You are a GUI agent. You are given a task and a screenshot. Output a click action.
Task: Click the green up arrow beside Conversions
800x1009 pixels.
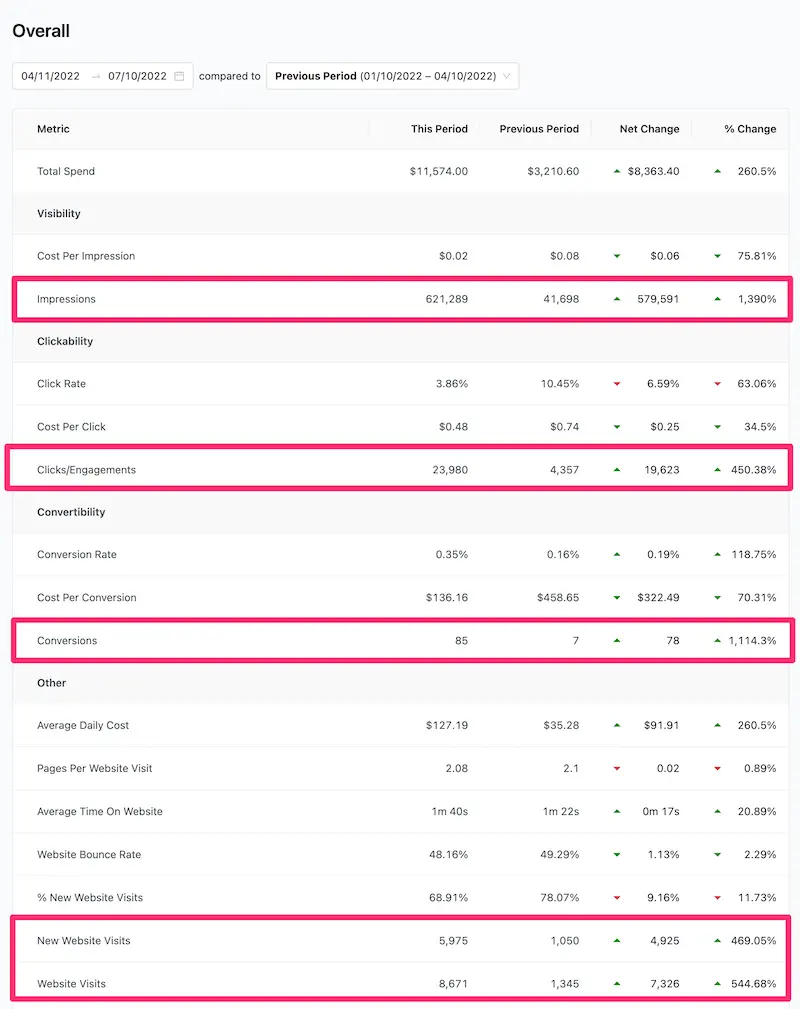(617, 640)
